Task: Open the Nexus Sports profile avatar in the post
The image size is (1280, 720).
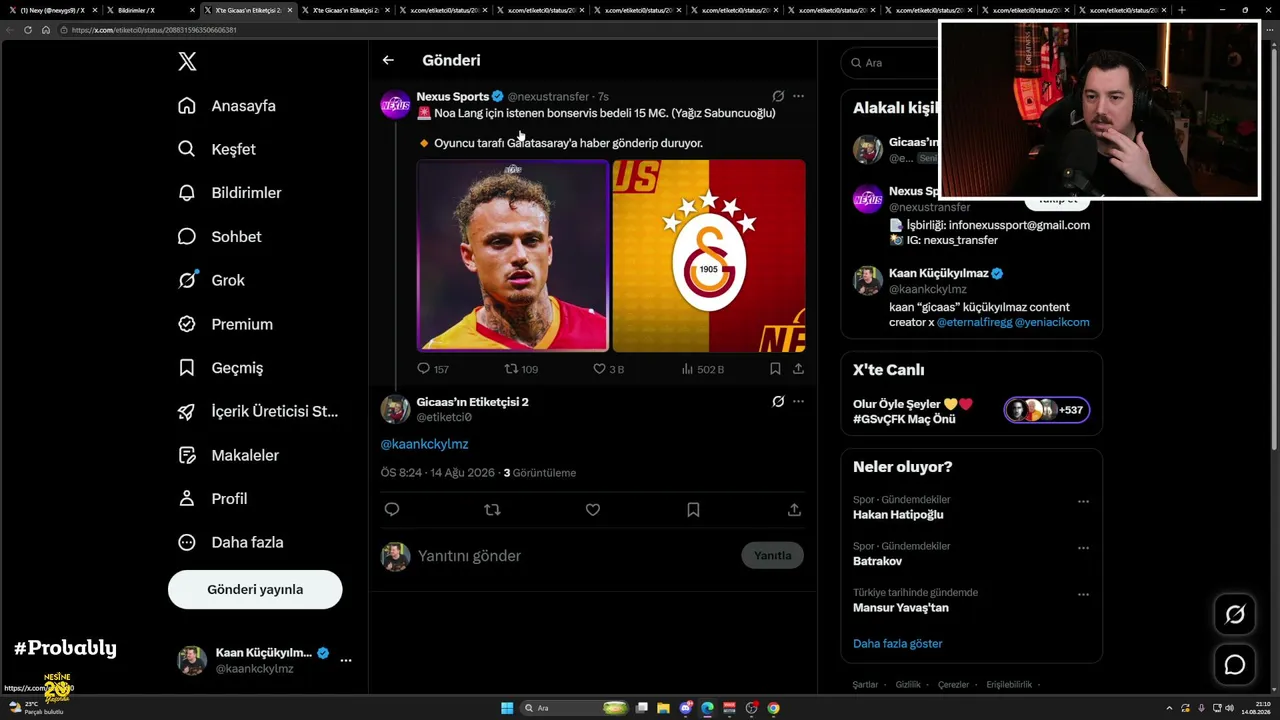Action: (x=396, y=104)
